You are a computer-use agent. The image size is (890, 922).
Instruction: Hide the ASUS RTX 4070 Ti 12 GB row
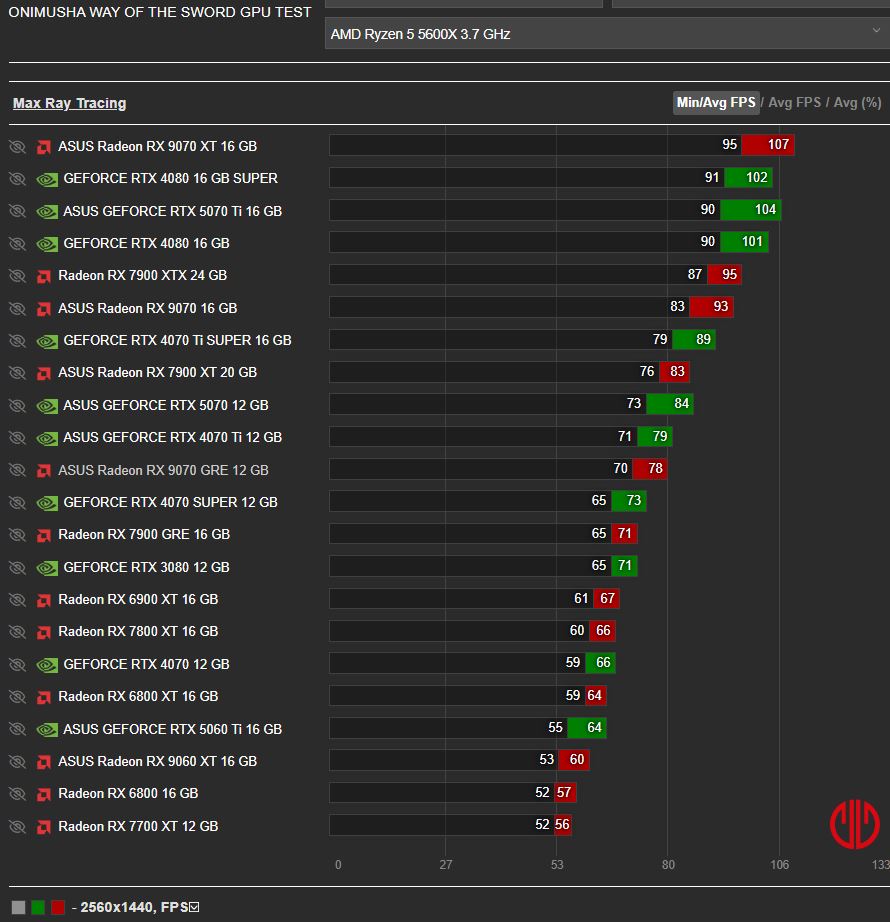pyautogui.click(x=18, y=438)
